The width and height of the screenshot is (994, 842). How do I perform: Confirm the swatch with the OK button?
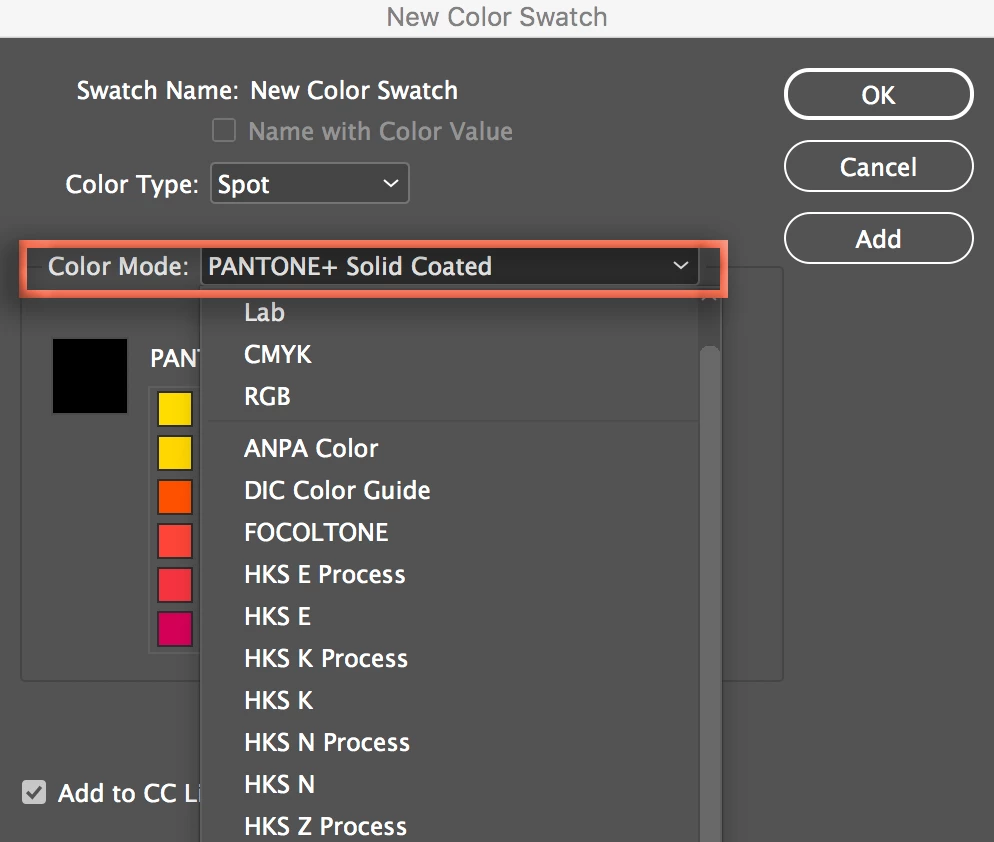878,94
